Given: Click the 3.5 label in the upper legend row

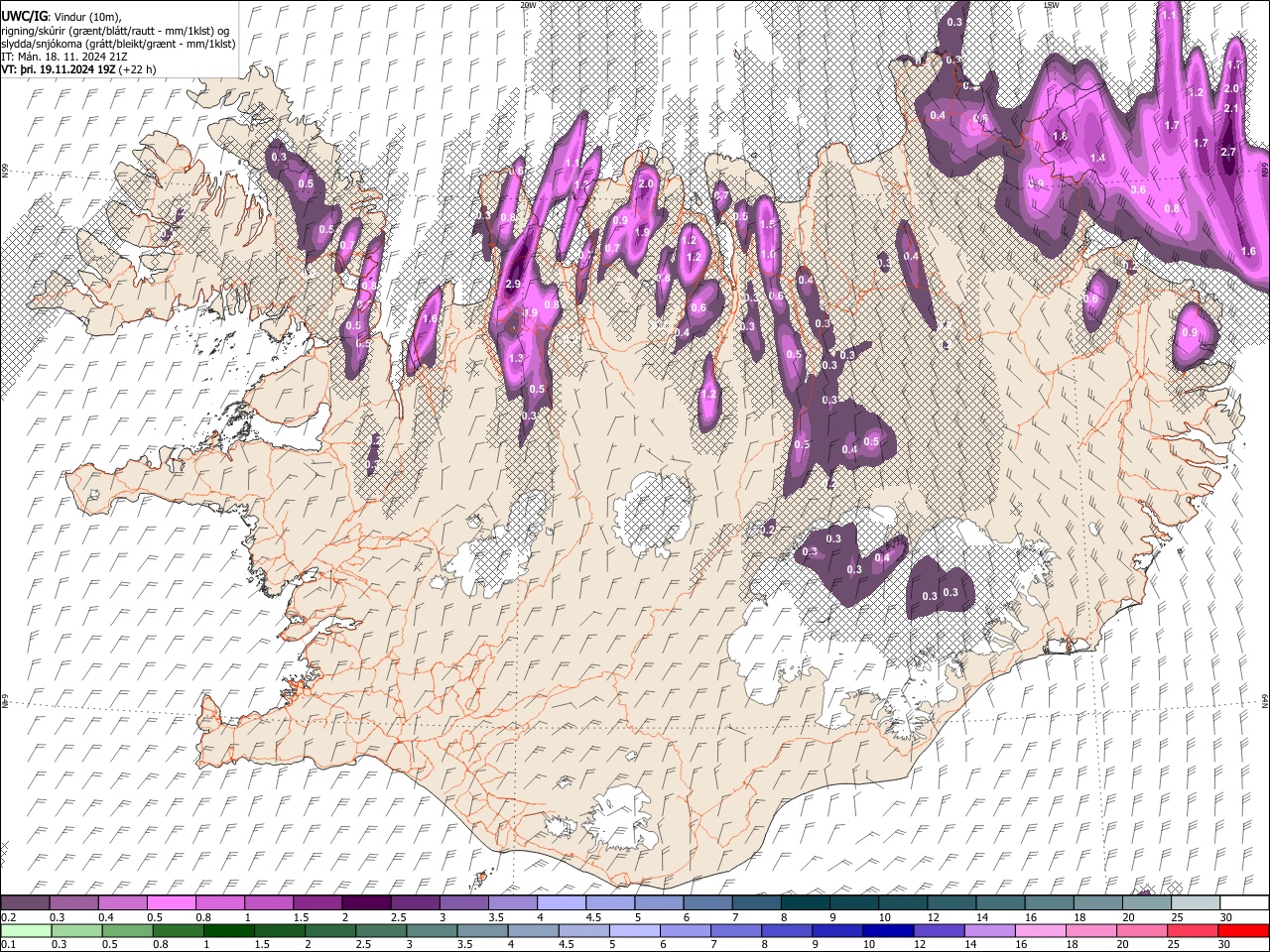Looking at the screenshot, I should click(x=495, y=917).
